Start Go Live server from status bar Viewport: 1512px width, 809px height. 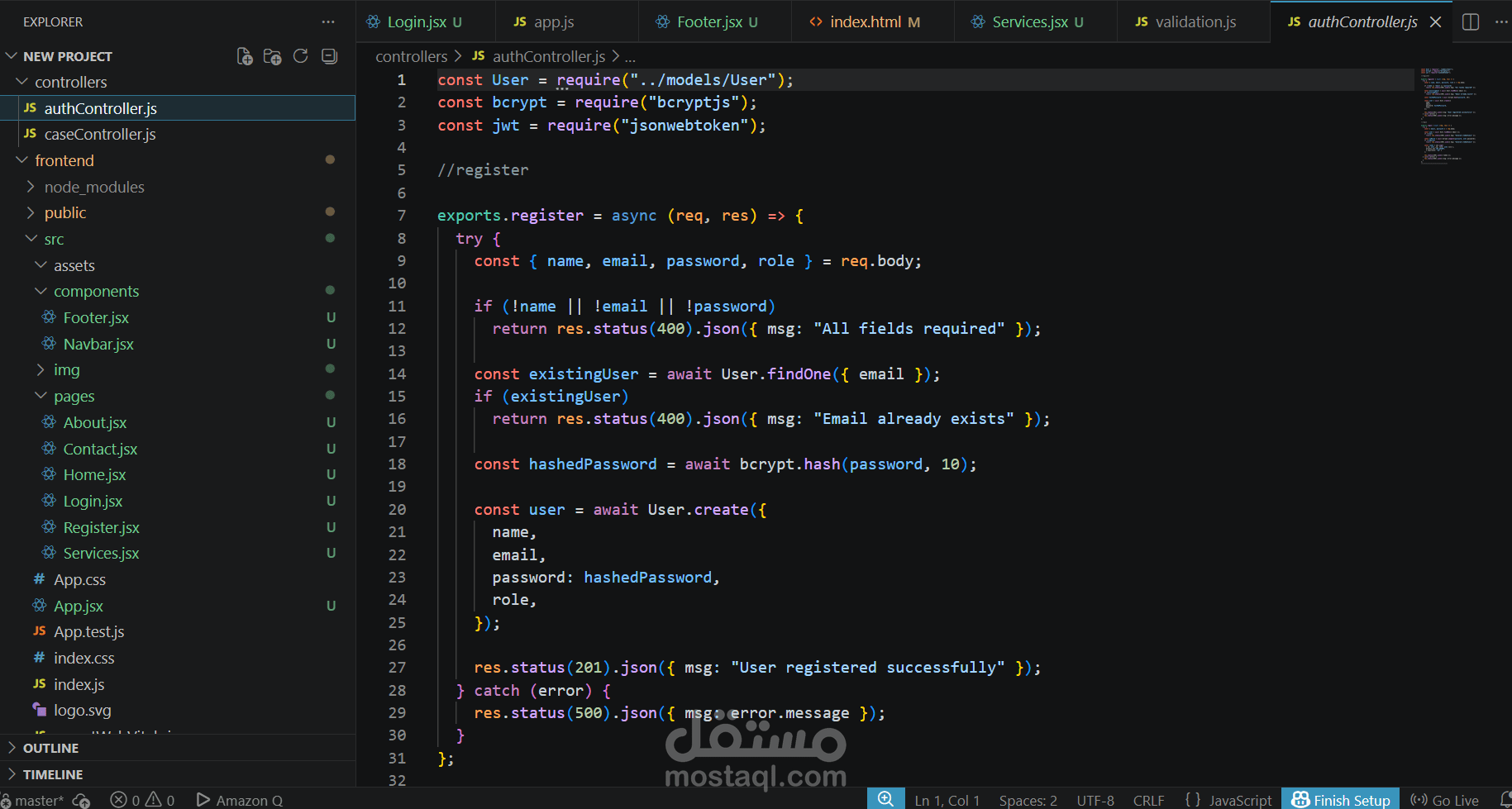[1444, 799]
